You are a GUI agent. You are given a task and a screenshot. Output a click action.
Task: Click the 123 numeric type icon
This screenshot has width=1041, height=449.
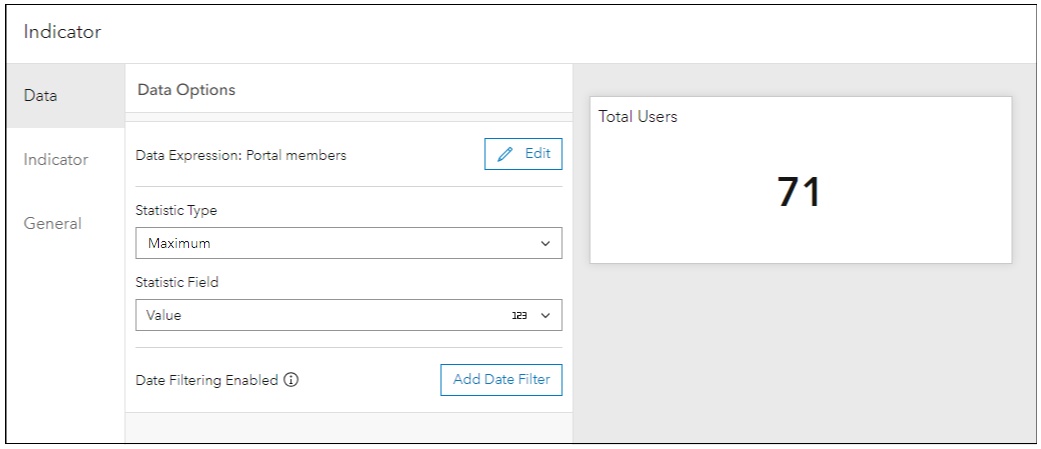519,315
